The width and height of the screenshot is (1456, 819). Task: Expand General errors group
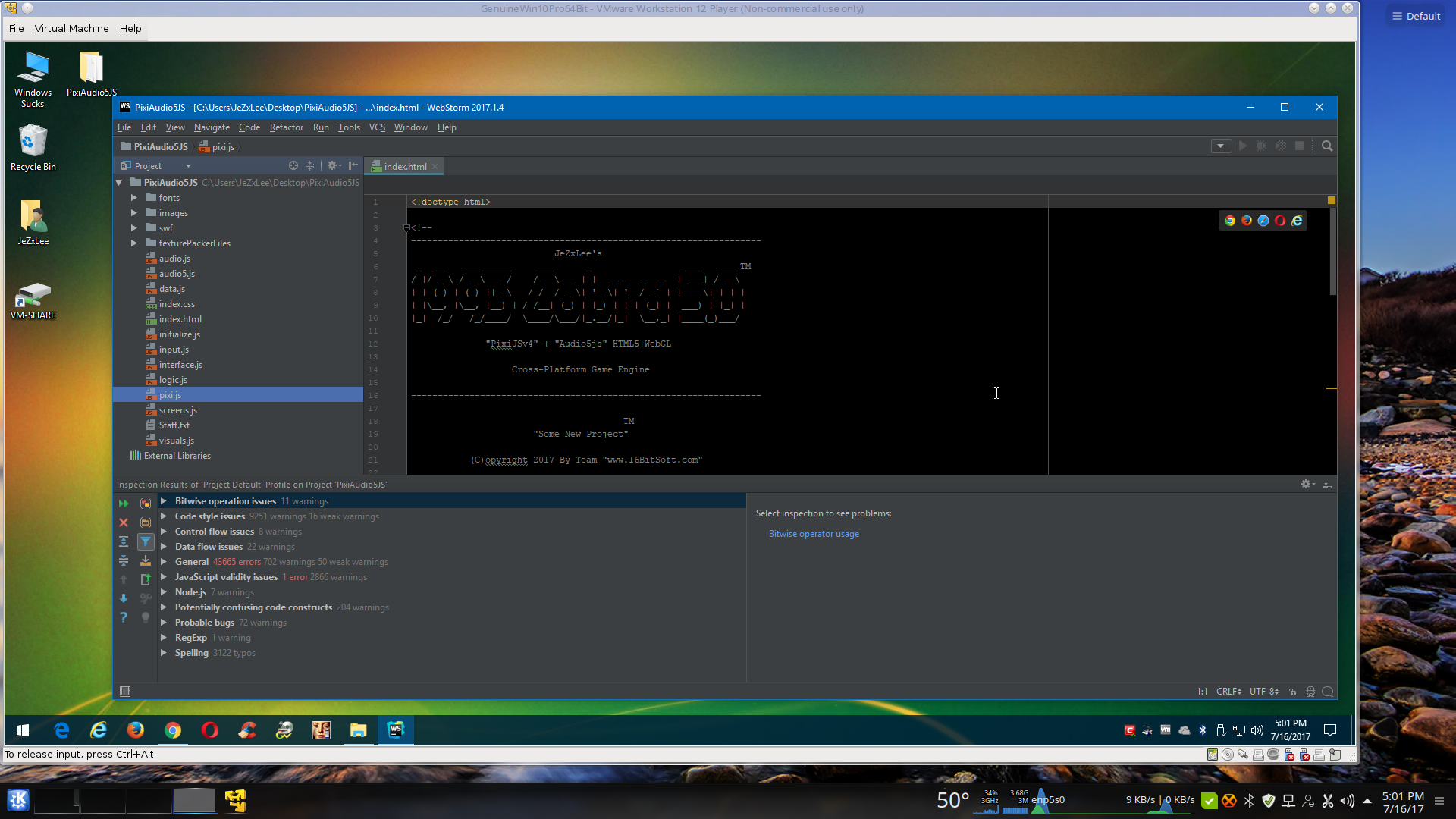pyautogui.click(x=163, y=562)
